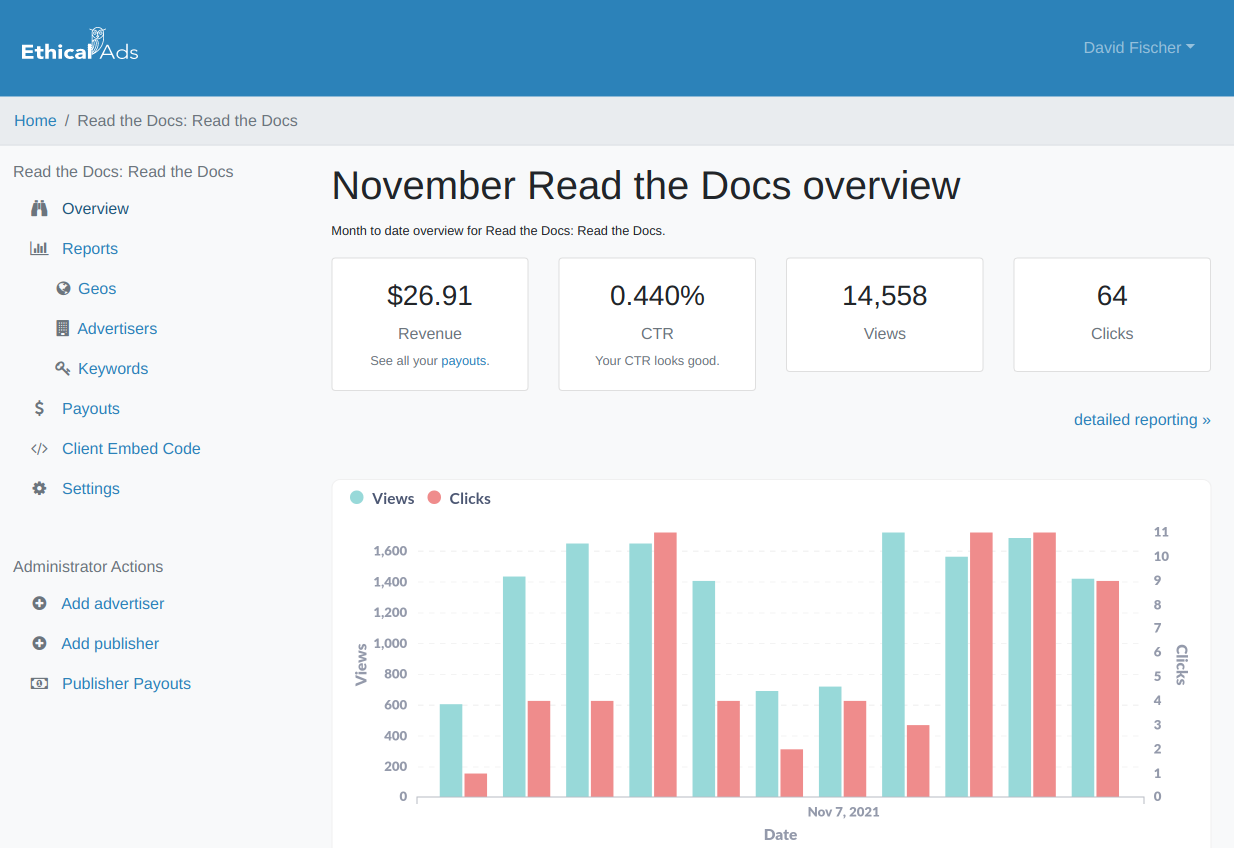Click the Date axis title under the chart
The height and width of the screenshot is (848, 1234).
click(x=780, y=834)
